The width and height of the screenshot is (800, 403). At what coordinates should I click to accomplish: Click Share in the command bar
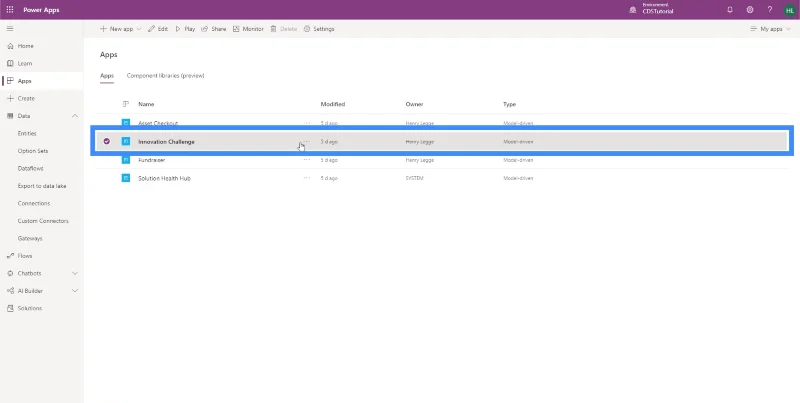click(214, 29)
